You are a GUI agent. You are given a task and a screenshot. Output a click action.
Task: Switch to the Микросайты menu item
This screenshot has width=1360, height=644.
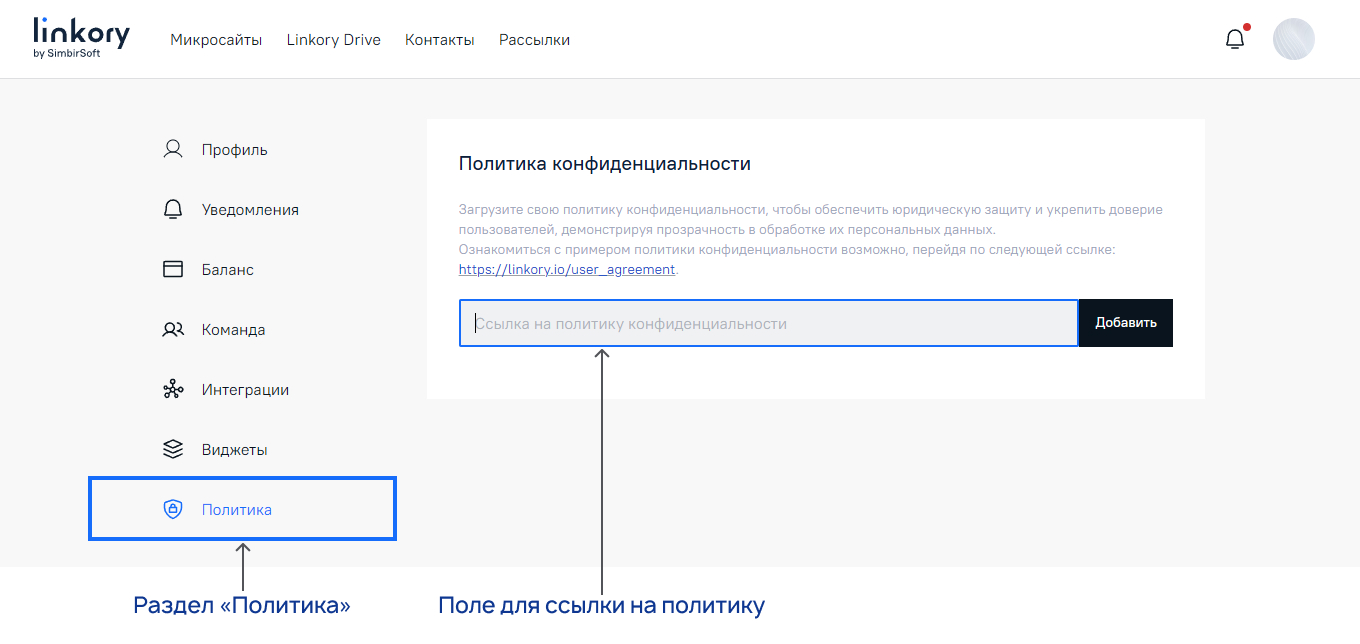pyautogui.click(x=216, y=39)
